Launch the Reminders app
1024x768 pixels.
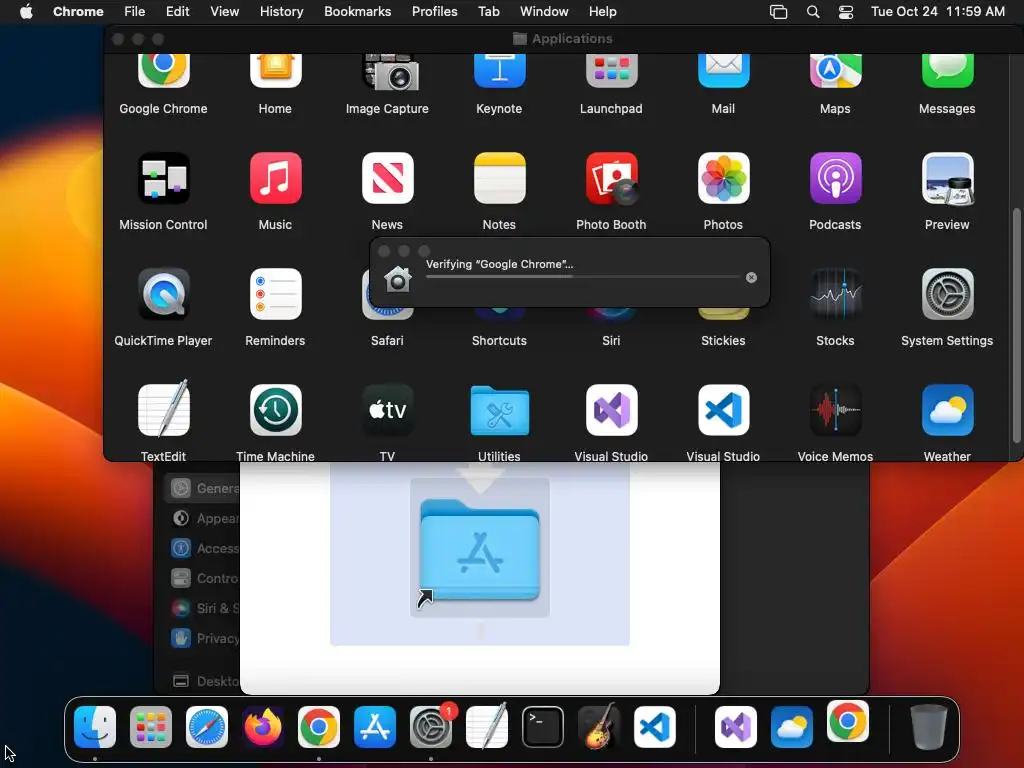coord(276,294)
